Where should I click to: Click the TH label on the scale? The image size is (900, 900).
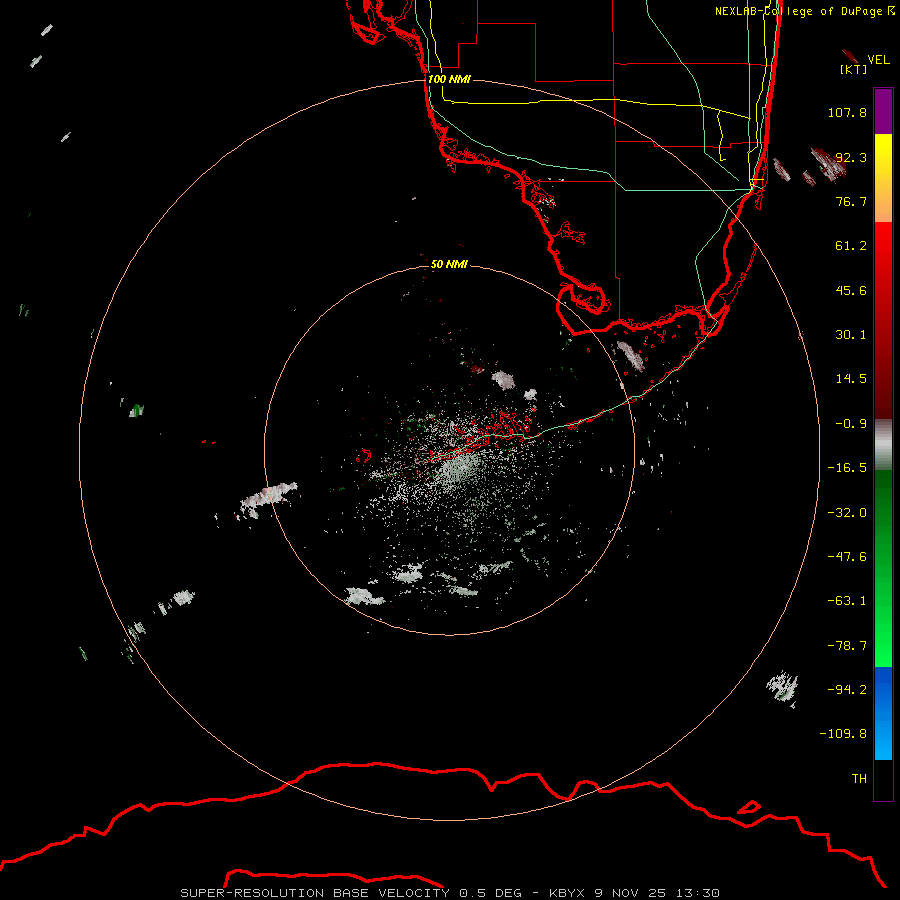click(859, 779)
